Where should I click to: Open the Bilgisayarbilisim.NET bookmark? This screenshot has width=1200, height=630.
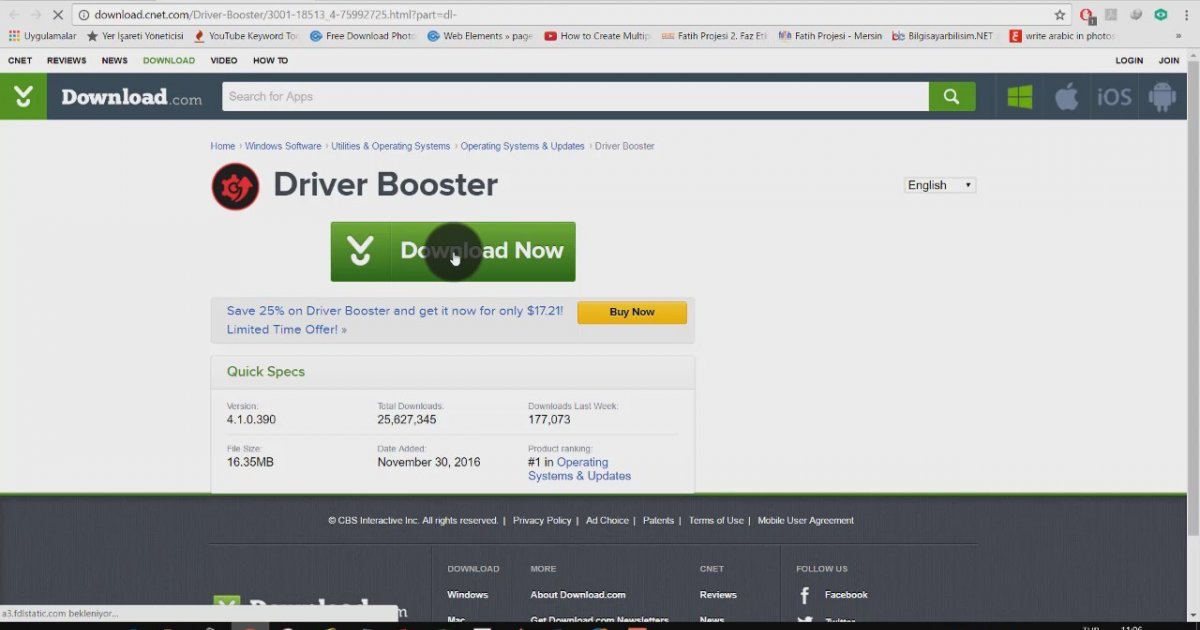(x=945, y=36)
